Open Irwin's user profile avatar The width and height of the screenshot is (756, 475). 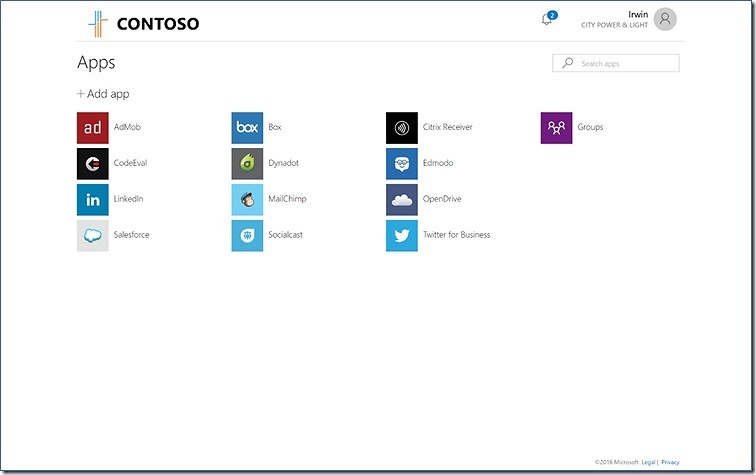point(665,19)
